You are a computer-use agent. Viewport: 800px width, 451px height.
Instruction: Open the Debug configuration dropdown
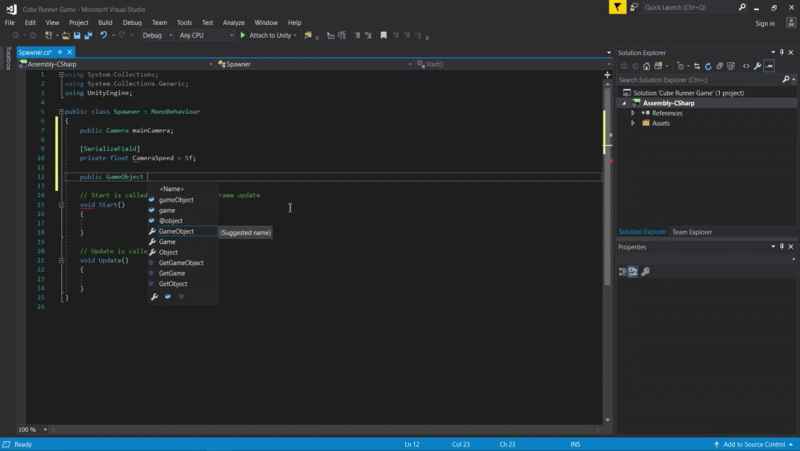tap(157, 35)
